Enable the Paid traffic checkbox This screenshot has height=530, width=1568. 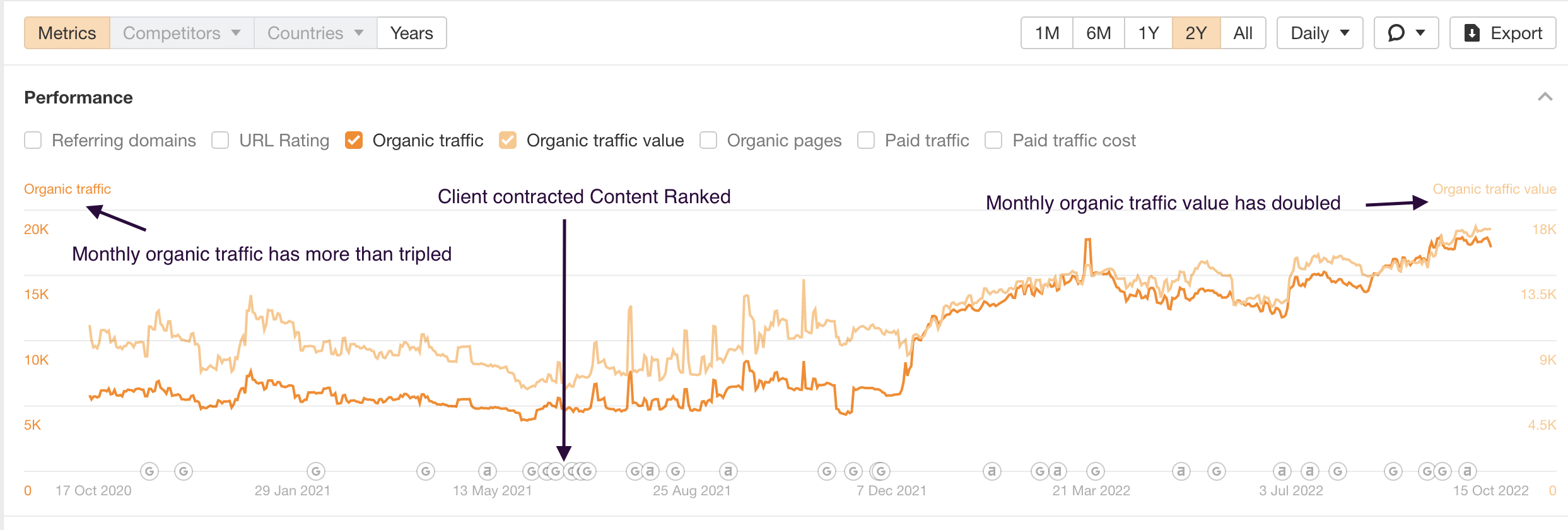click(865, 140)
